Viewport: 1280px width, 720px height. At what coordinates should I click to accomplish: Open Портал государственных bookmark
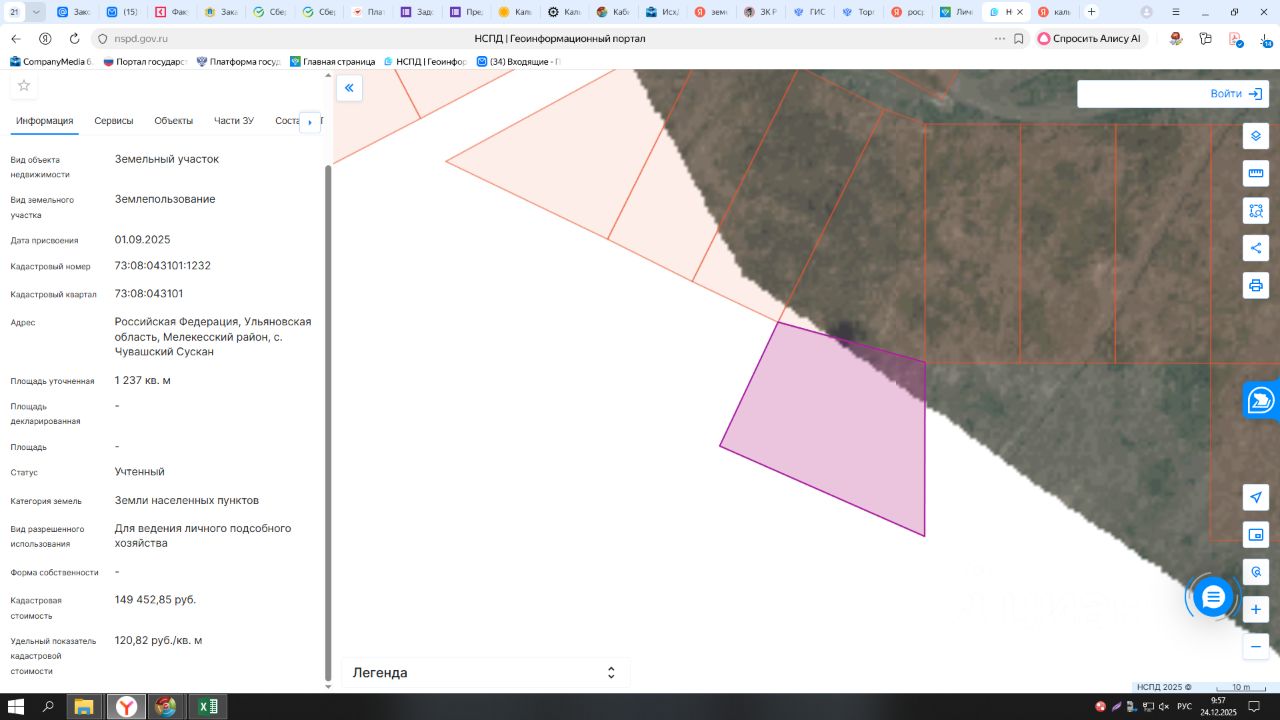145,61
